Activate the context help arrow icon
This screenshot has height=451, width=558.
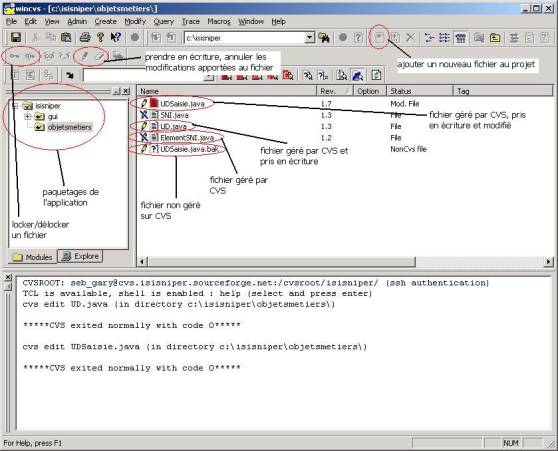(x=116, y=37)
